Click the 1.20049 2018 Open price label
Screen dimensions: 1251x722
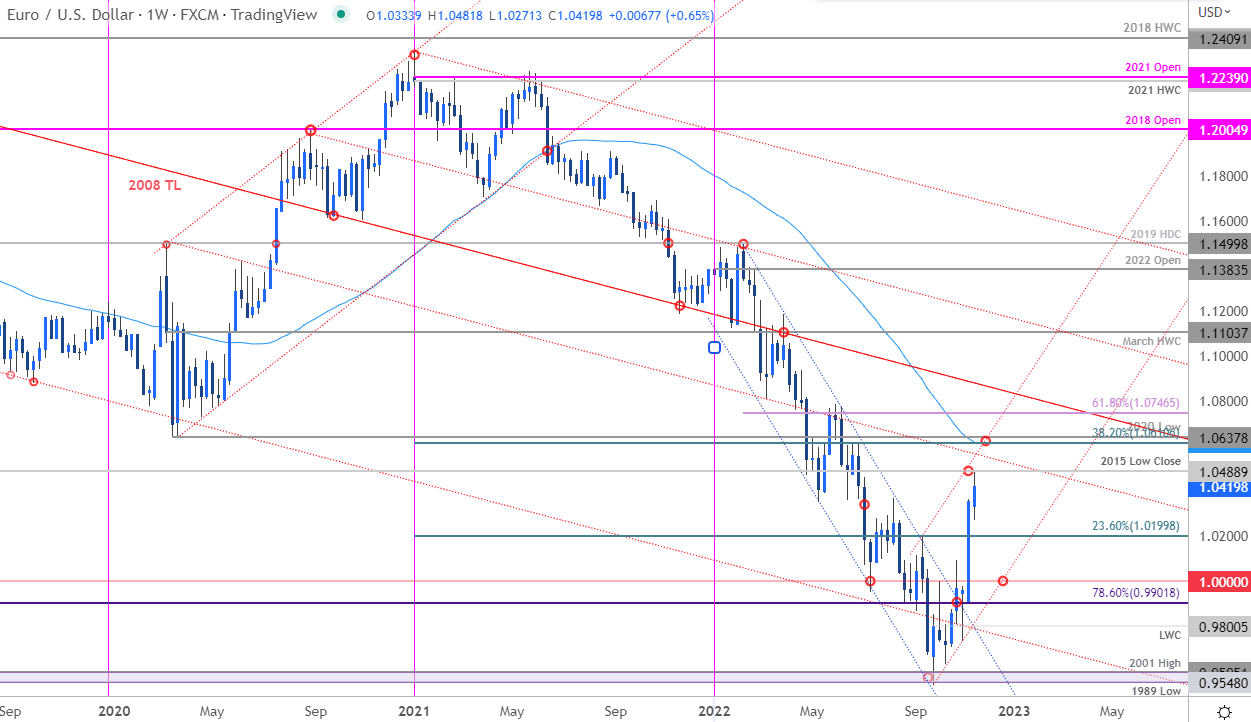(1218, 130)
